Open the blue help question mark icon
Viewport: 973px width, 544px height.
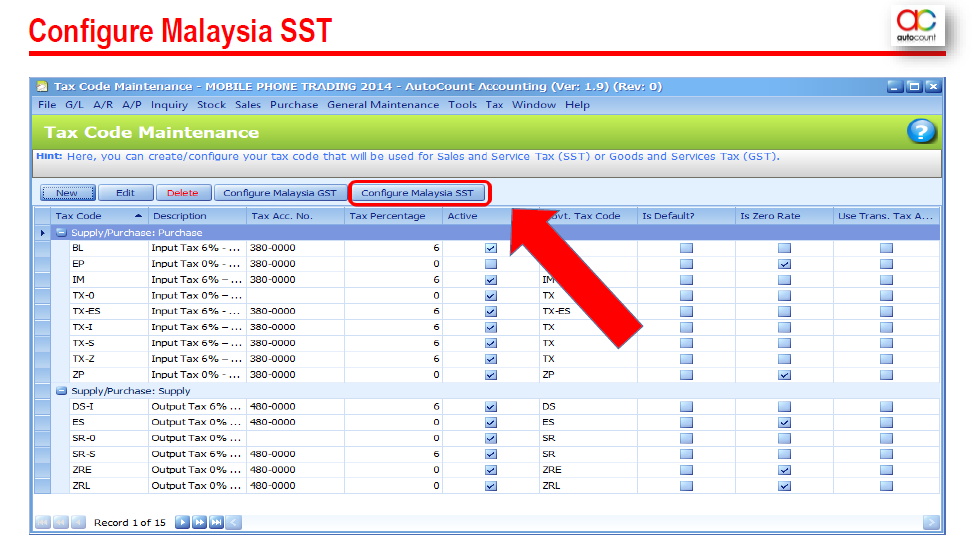921,132
